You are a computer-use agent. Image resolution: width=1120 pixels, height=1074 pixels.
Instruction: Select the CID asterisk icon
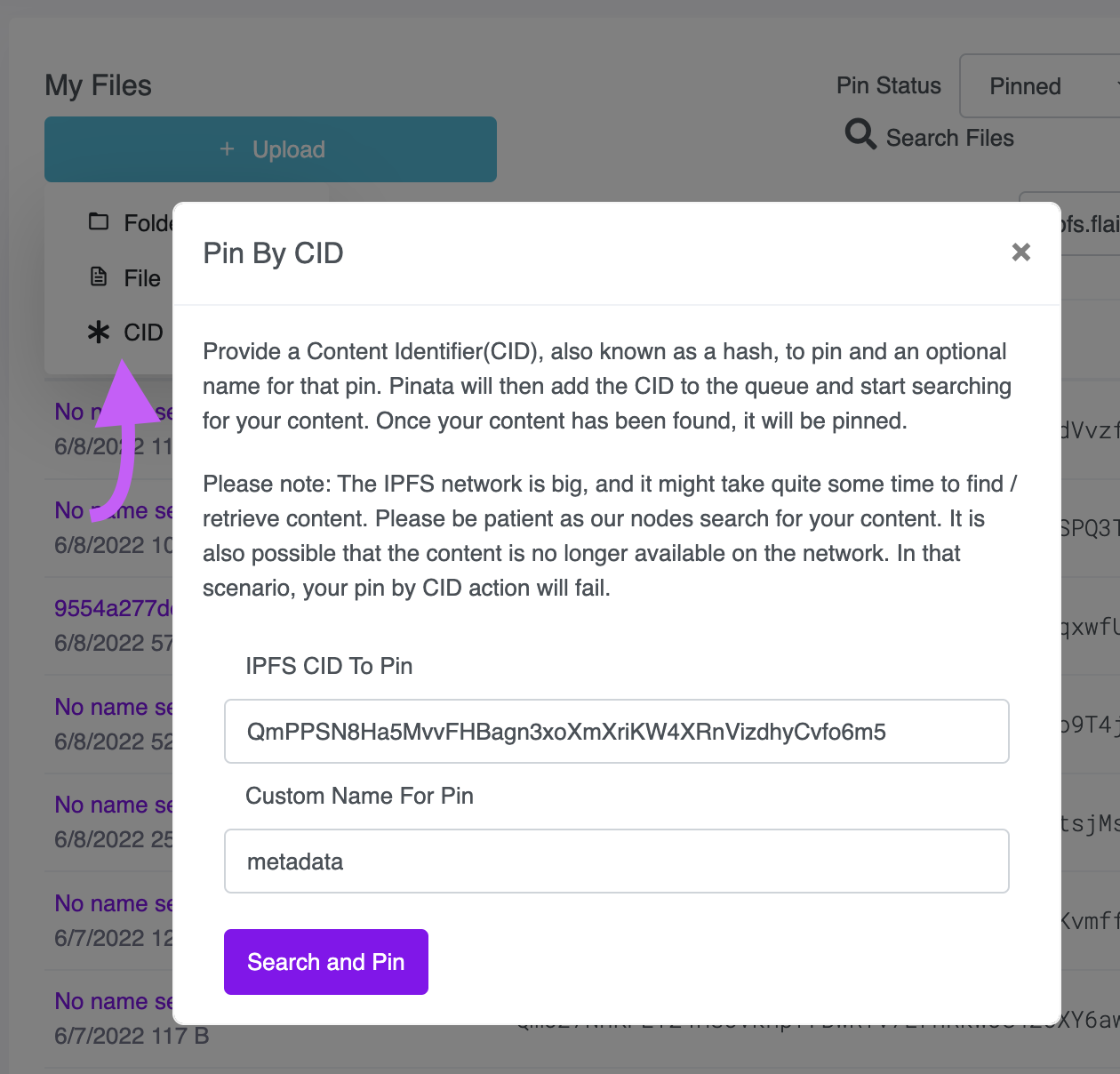tap(99, 333)
